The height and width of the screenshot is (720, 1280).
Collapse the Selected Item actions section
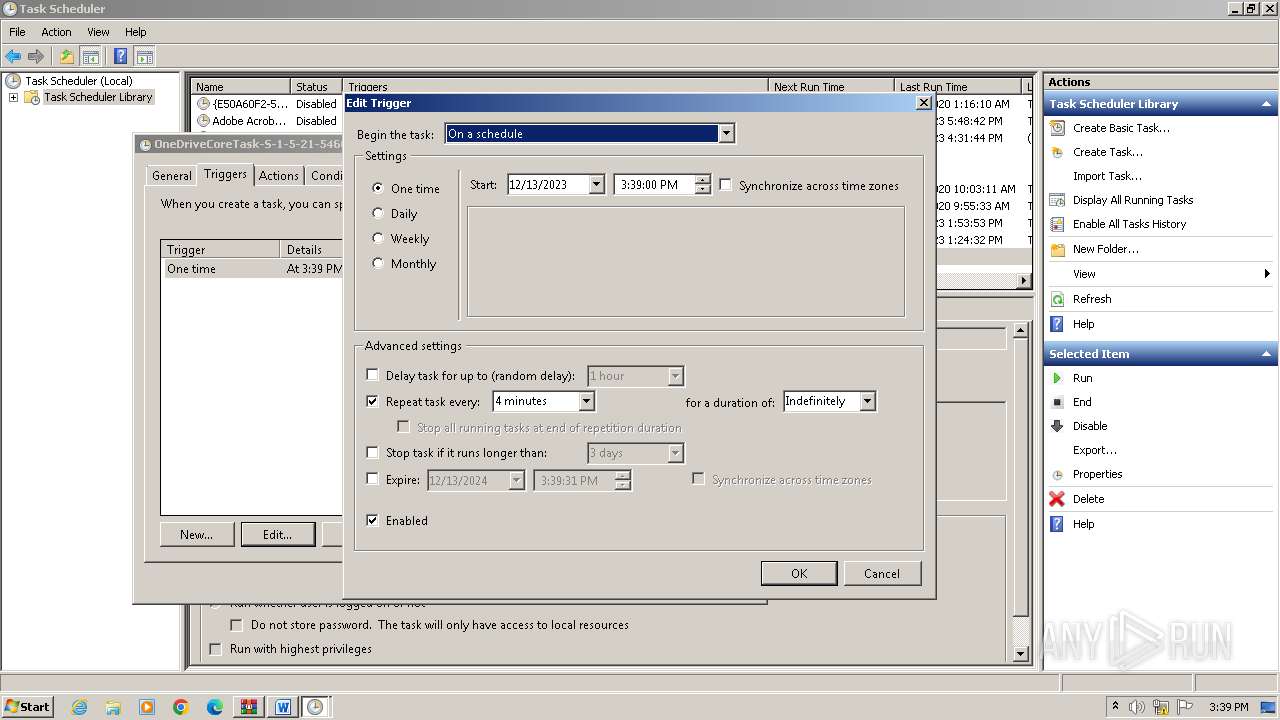(1267, 354)
